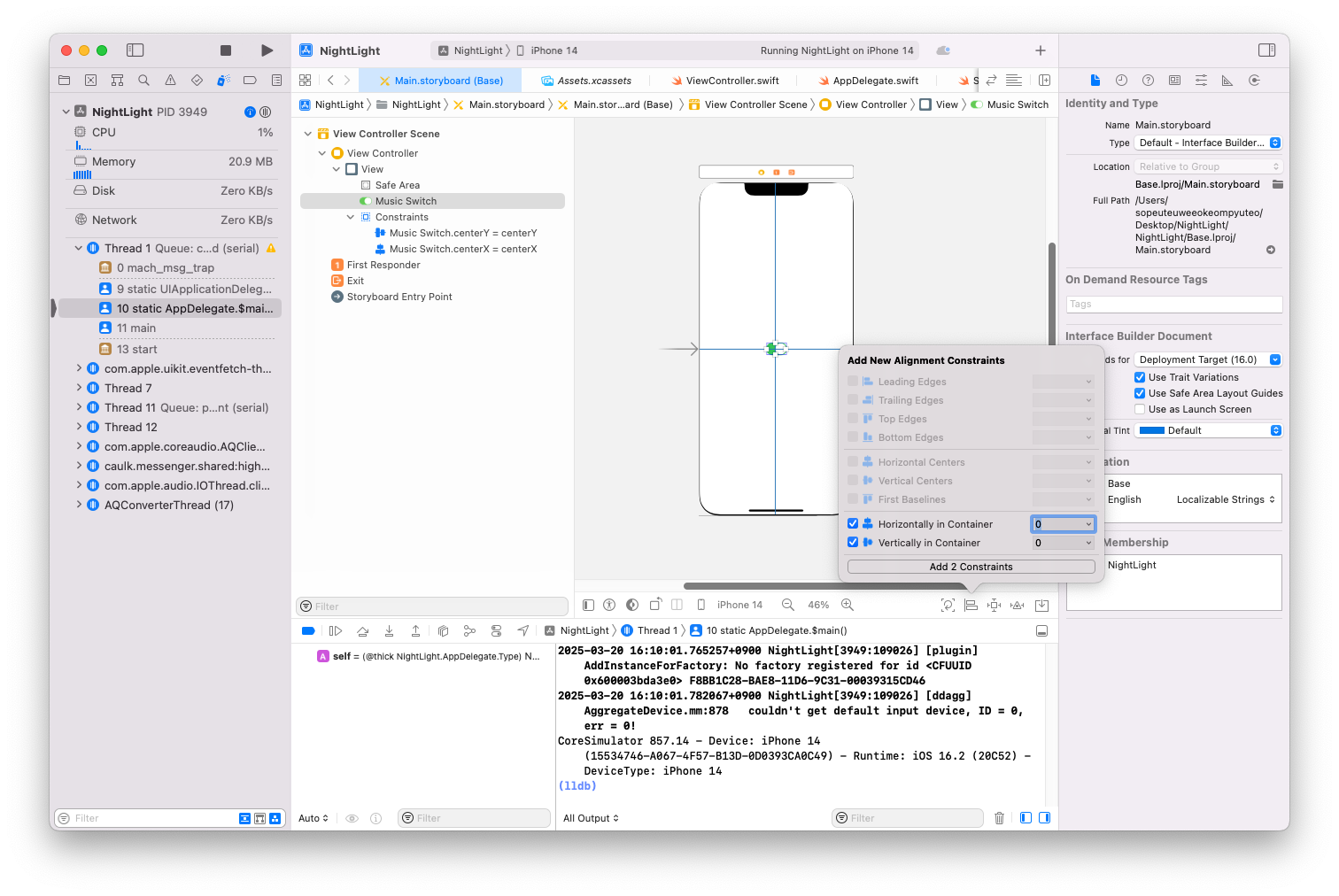Open the All Output console dropdown

click(591, 818)
